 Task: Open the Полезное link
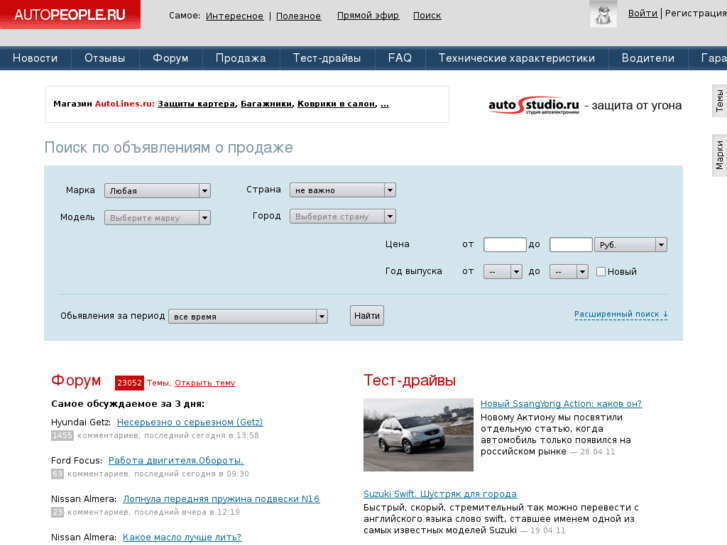coord(298,16)
